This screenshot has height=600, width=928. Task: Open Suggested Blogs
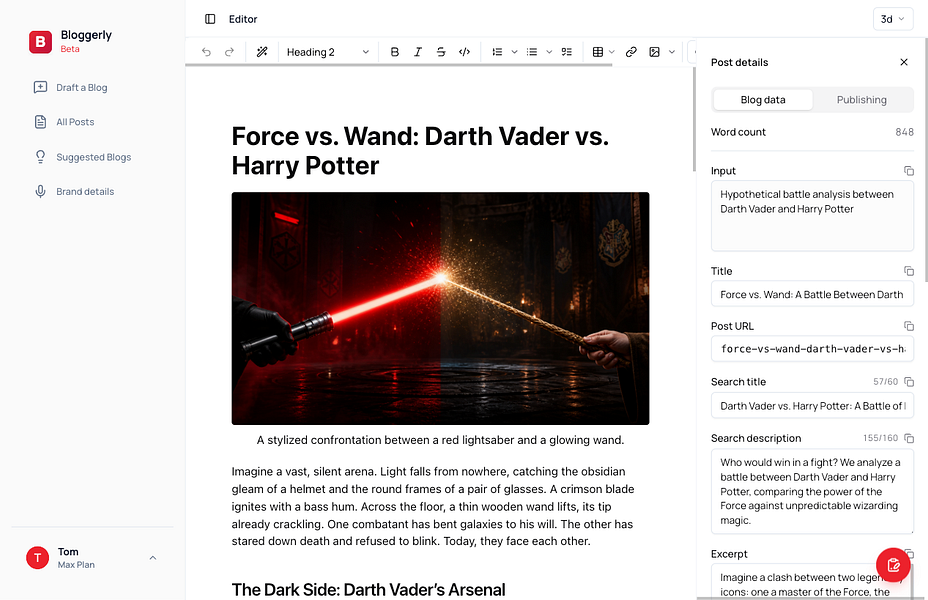point(82,157)
